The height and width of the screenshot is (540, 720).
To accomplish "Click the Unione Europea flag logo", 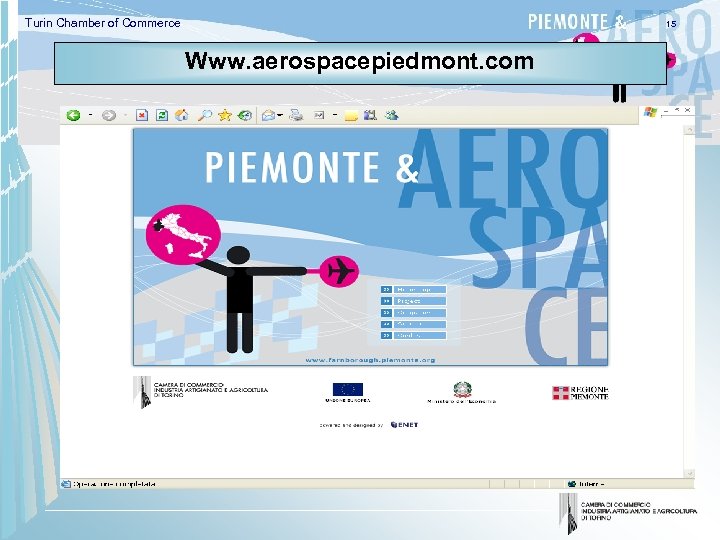I will coord(348,393).
